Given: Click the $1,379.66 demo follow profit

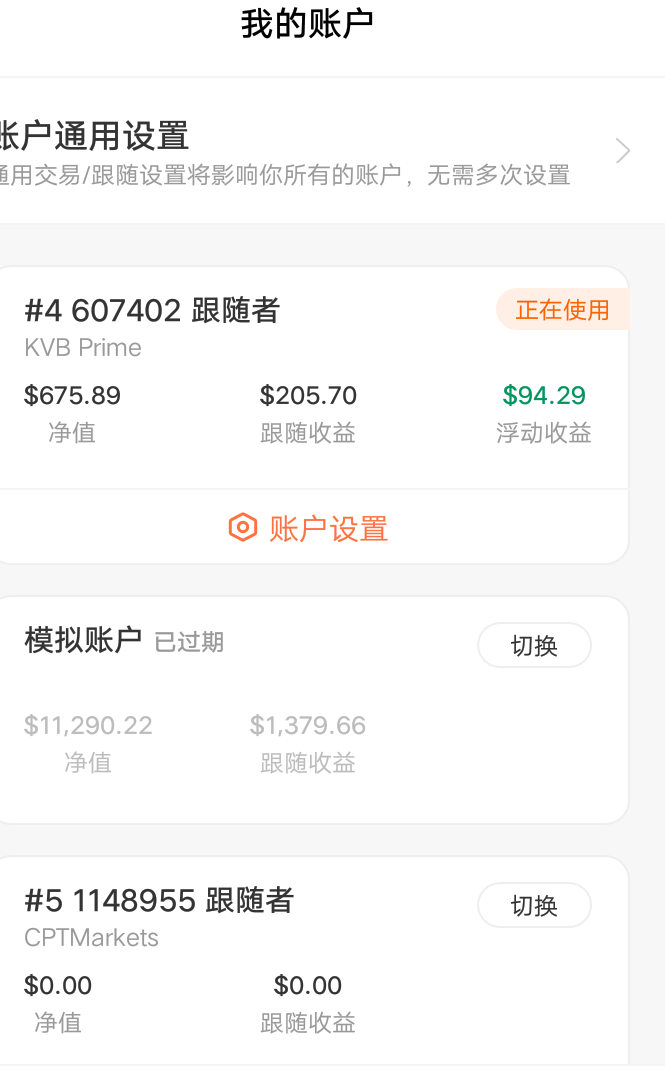Looking at the screenshot, I should (x=308, y=725).
